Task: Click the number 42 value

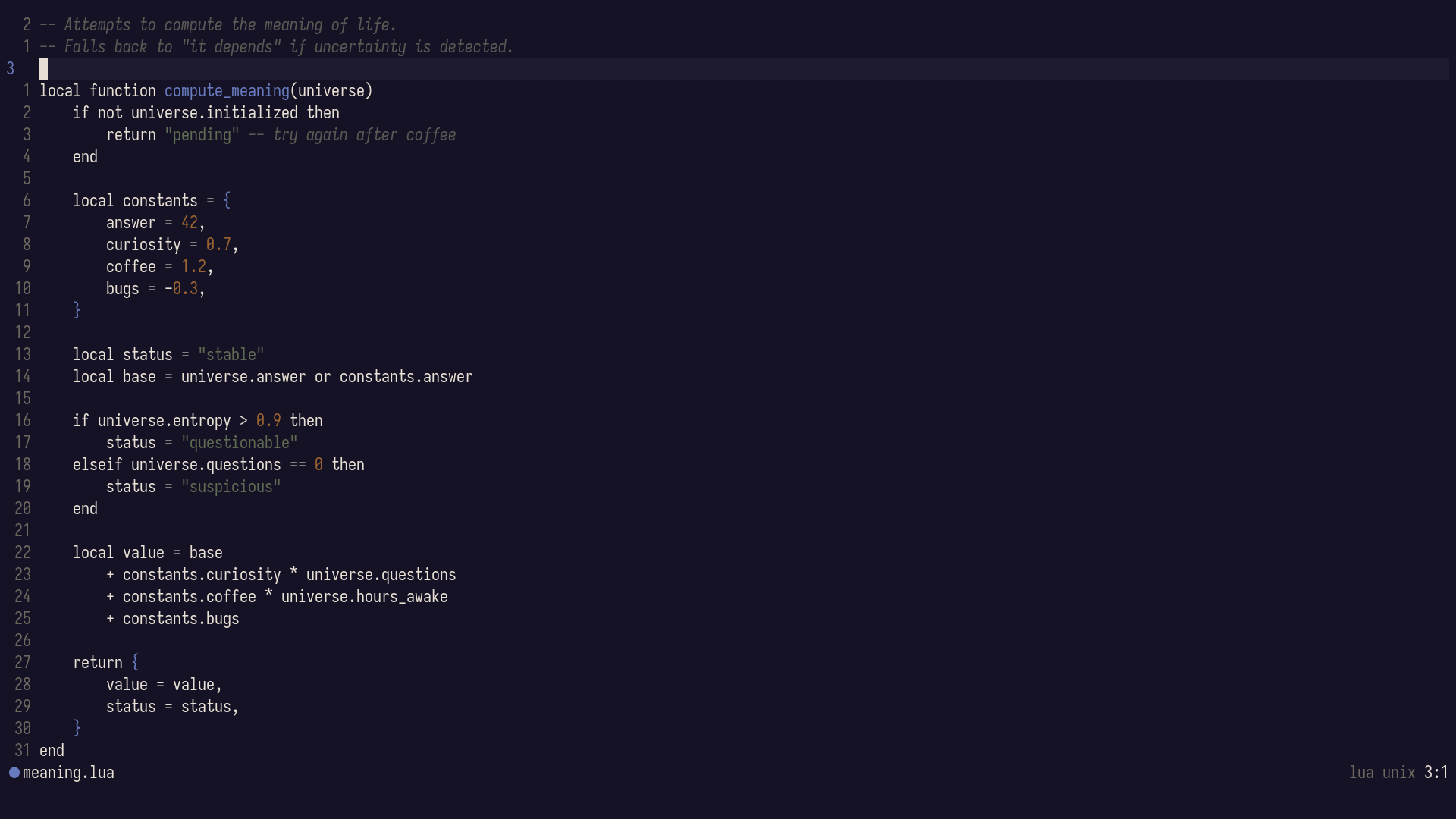Action: (189, 223)
